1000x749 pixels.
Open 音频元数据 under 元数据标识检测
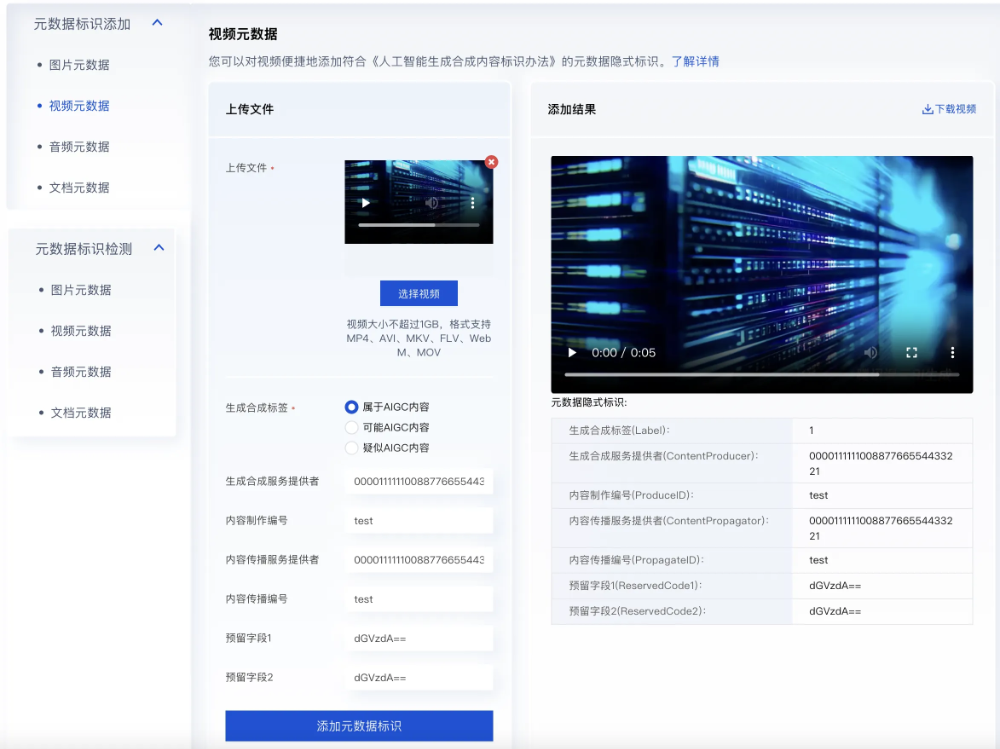(81, 372)
